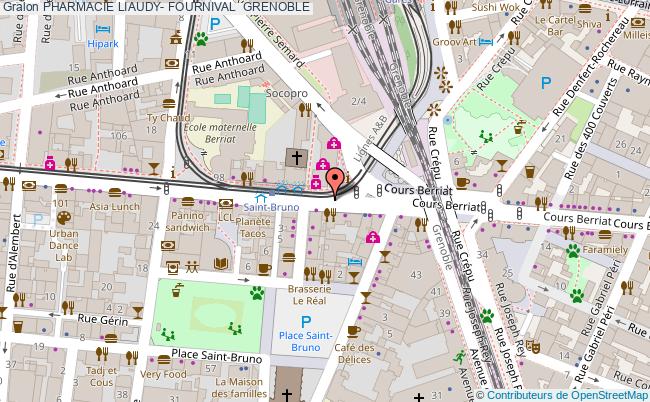
Task: Click the blue Saint-Bruno stop label
Action: tap(271, 207)
